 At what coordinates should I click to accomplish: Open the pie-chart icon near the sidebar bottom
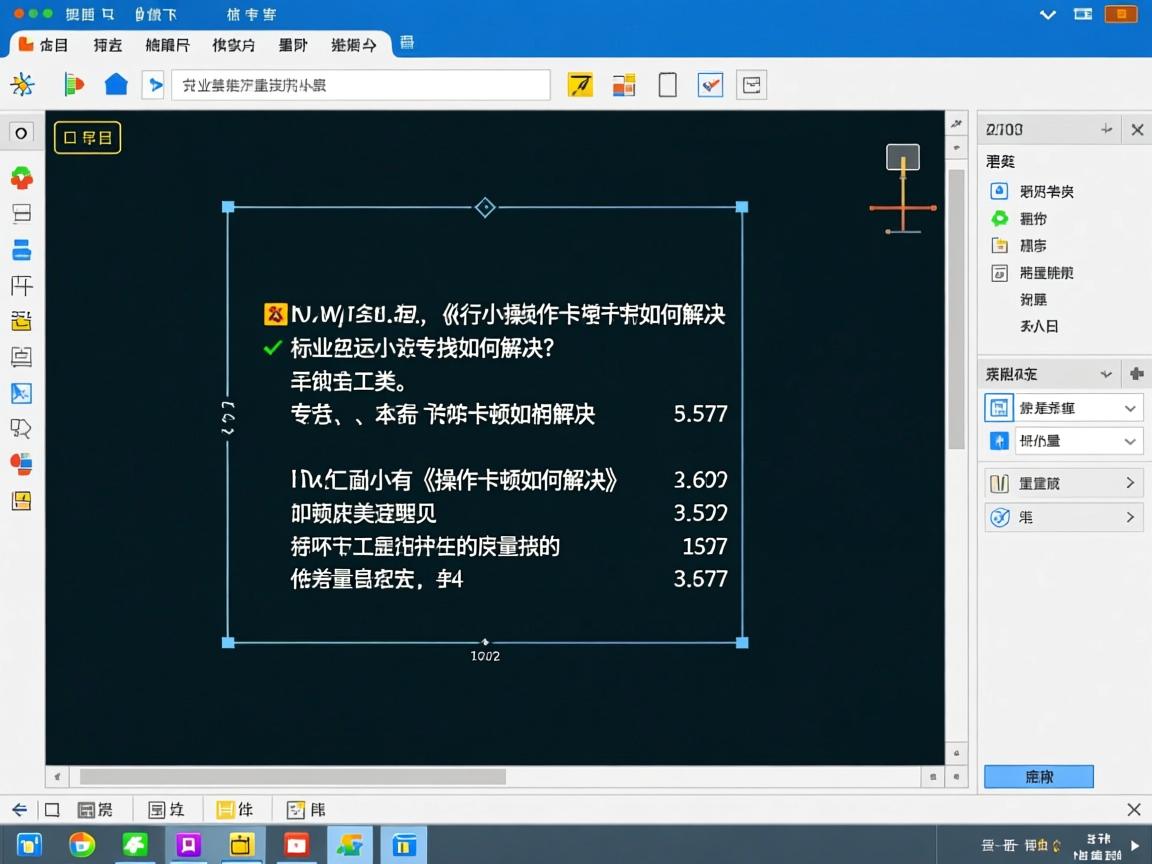22,463
